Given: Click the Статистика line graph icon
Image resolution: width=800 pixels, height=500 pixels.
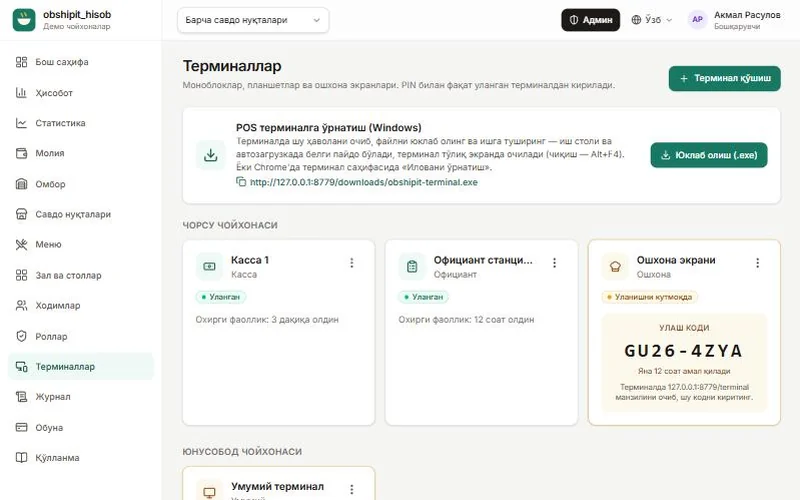Looking at the screenshot, I should tap(21, 123).
